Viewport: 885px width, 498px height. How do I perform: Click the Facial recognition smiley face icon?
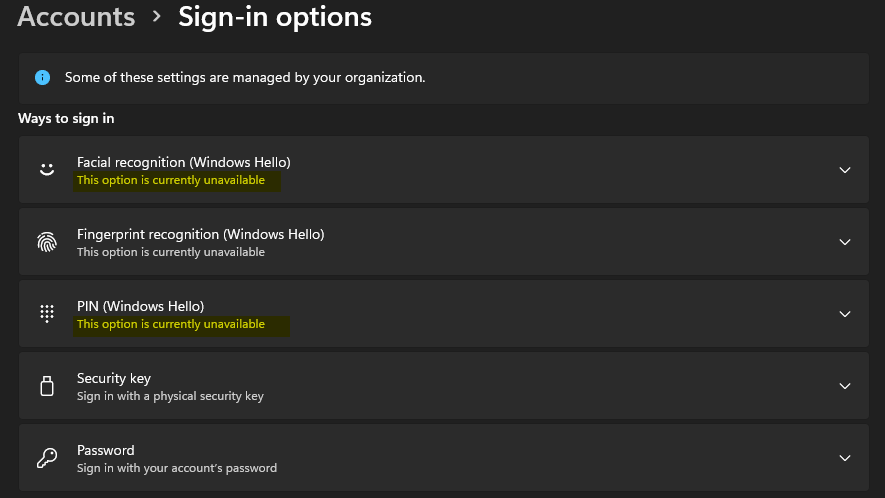tap(47, 170)
